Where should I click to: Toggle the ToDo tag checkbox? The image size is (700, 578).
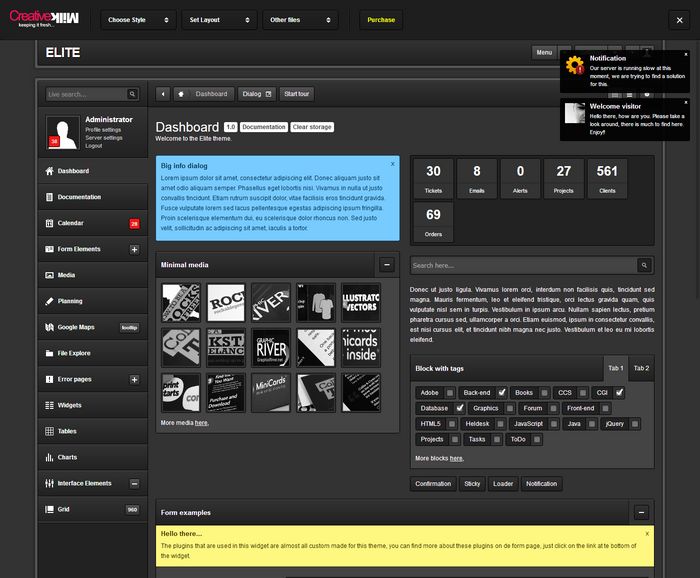[x=537, y=440]
